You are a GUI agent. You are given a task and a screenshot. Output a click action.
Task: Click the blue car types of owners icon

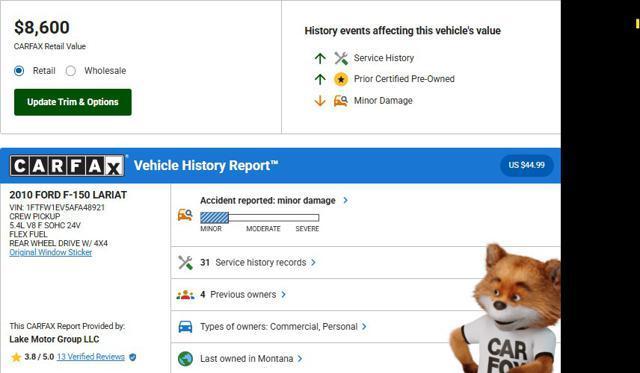point(185,326)
